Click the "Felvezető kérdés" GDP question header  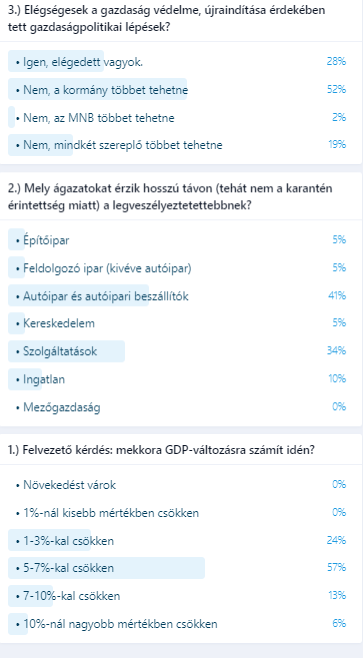click(161, 450)
